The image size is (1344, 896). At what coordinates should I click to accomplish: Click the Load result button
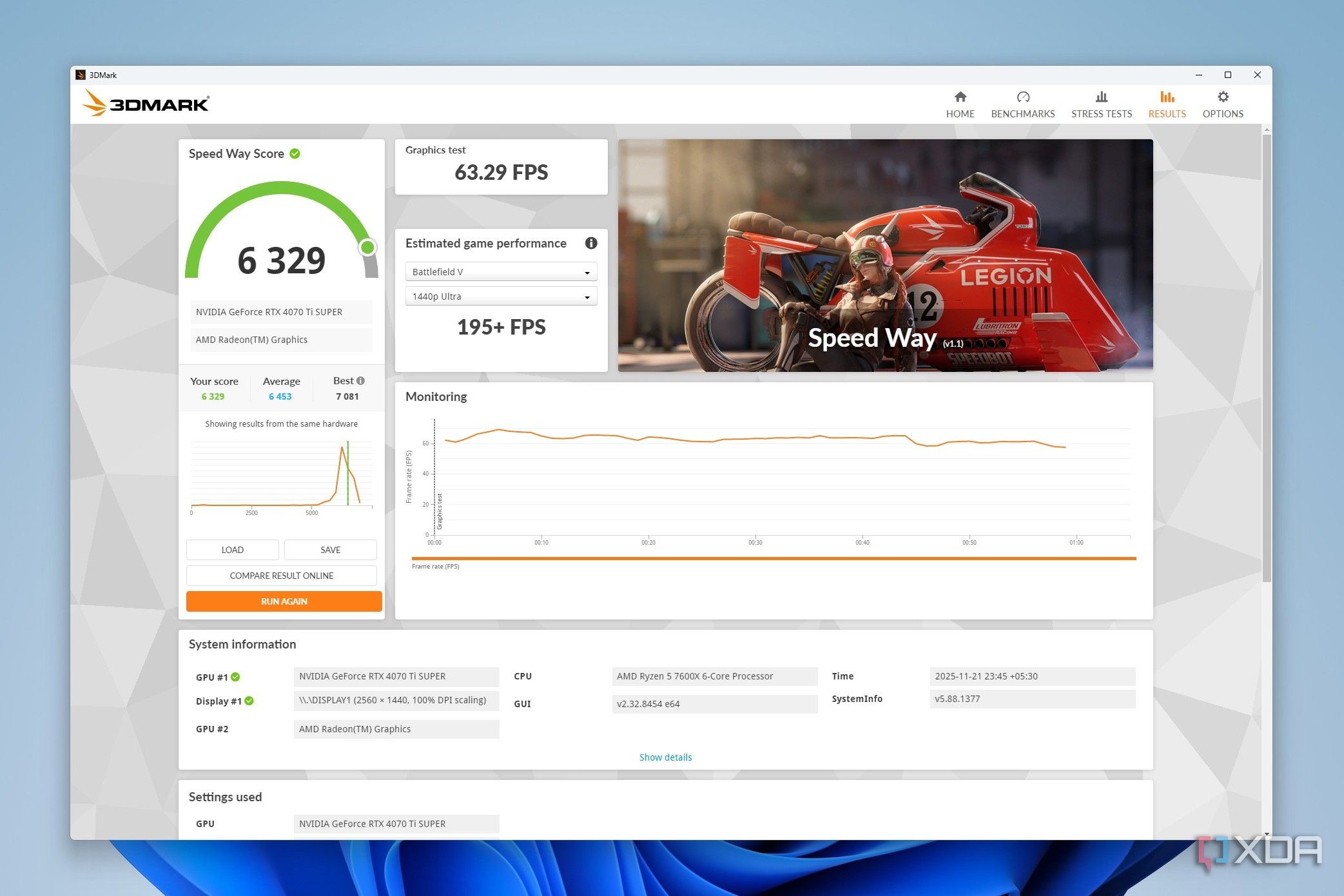point(232,550)
